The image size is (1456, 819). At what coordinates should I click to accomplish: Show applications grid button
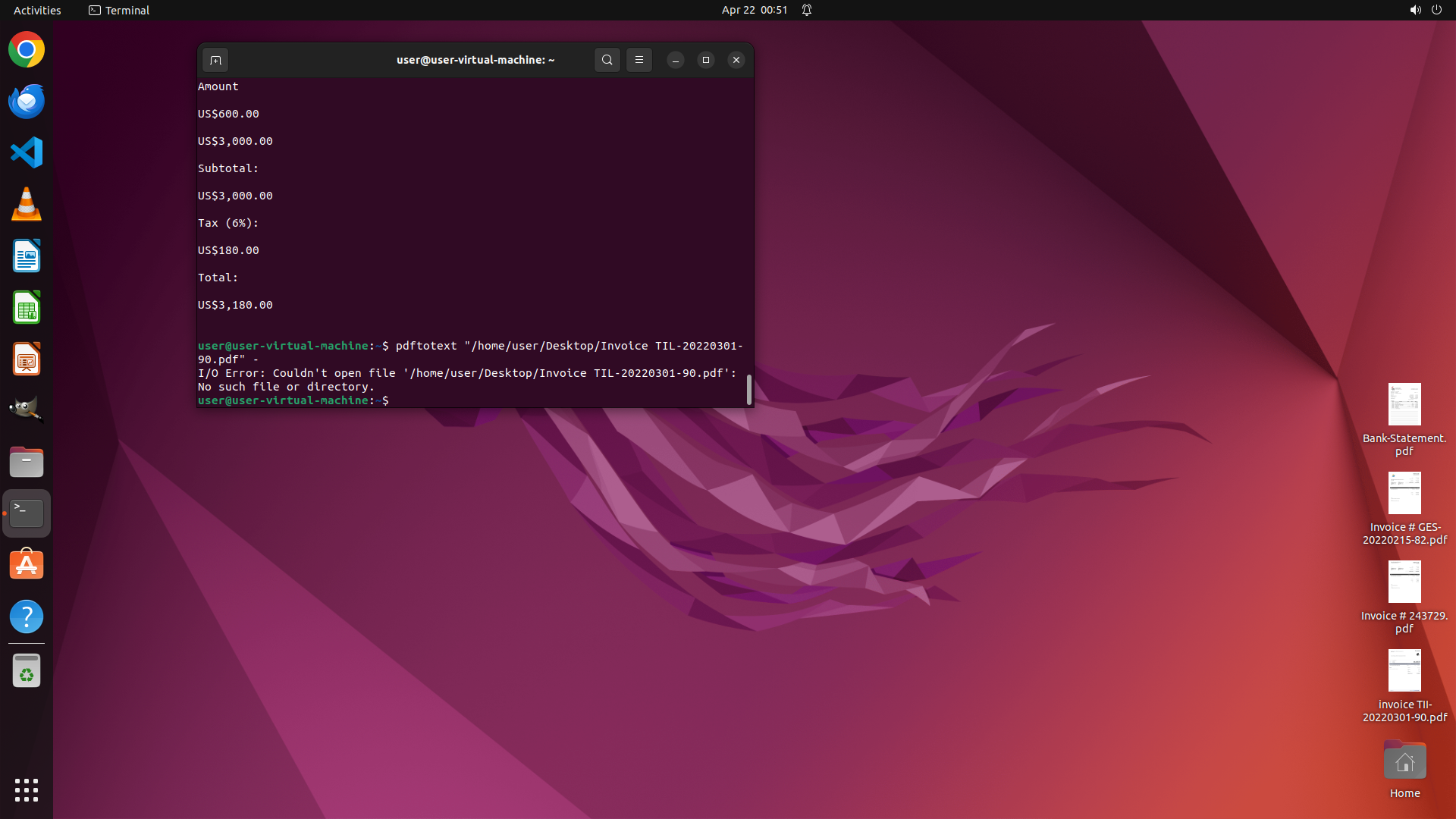pyautogui.click(x=27, y=789)
